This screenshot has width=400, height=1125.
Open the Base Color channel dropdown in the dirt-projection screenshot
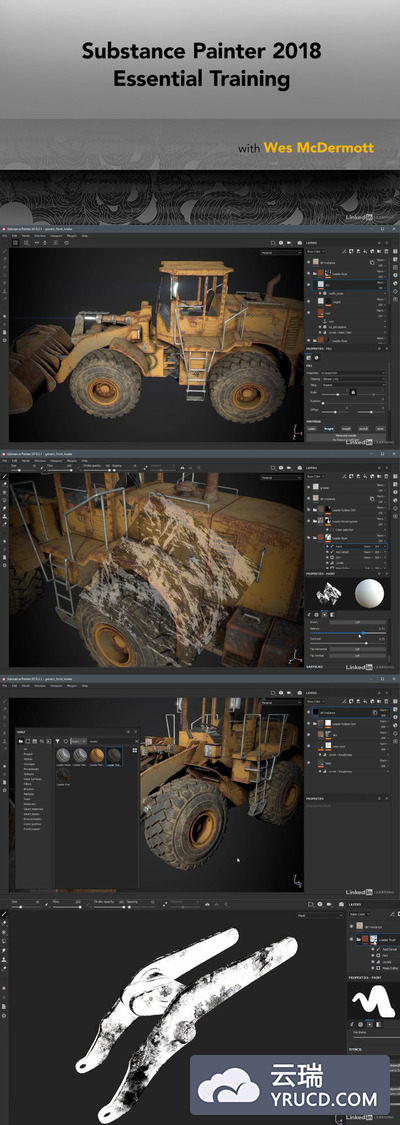[315, 476]
